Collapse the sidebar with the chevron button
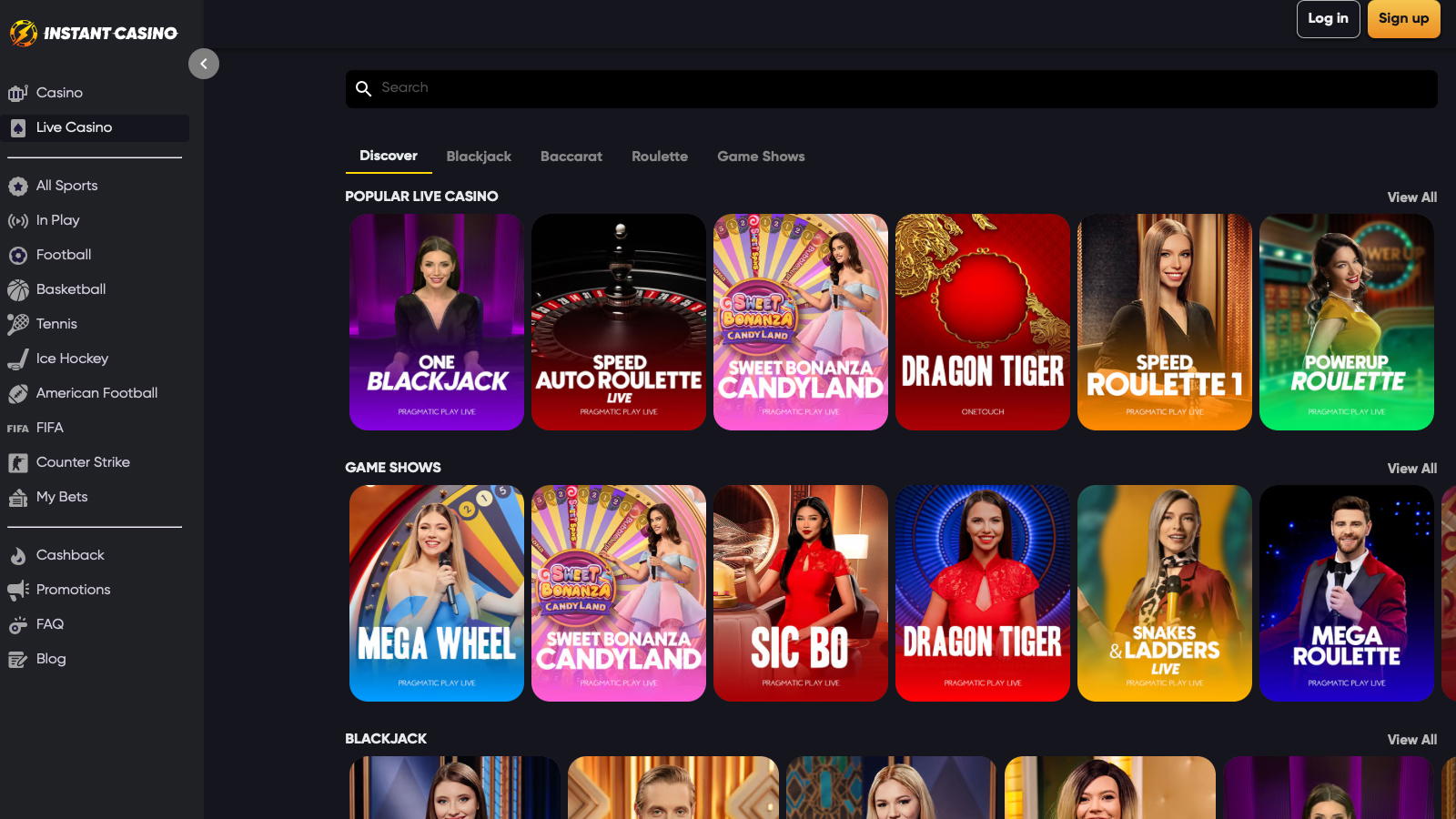 point(204,64)
